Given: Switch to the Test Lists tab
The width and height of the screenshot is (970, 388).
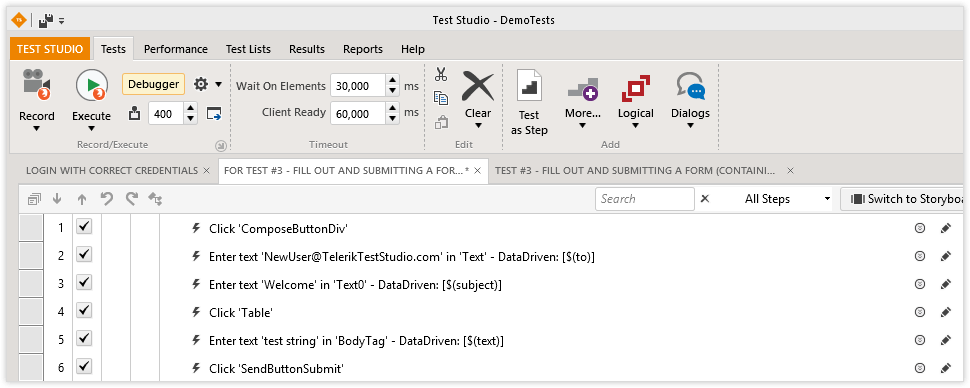Looking at the screenshot, I should coord(248,49).
